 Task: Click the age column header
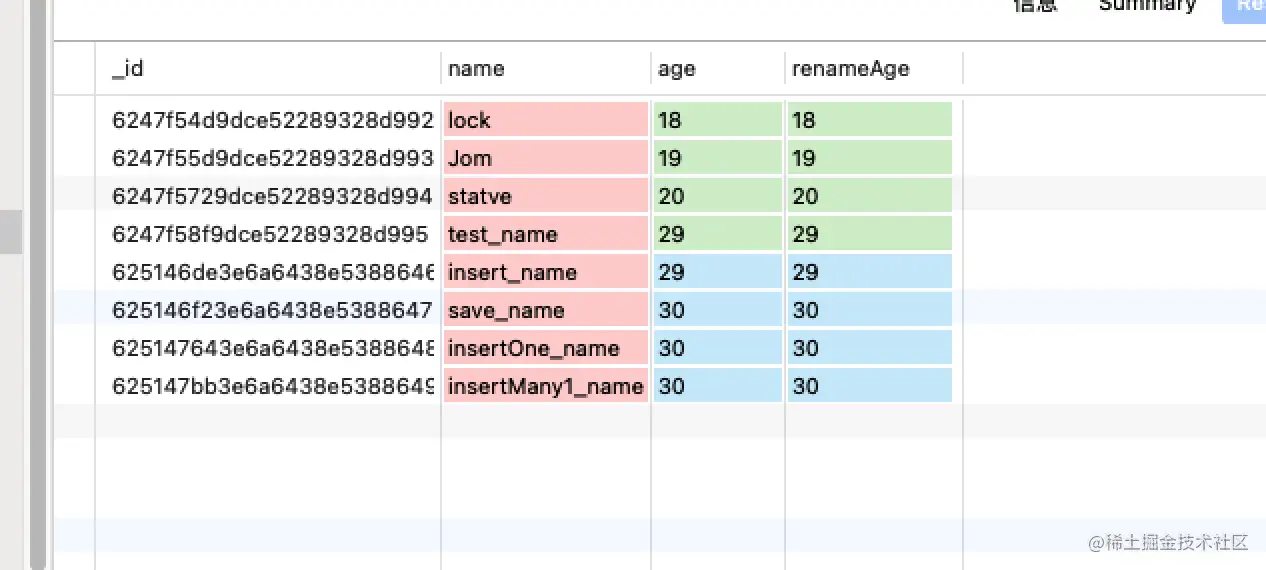coord(718,69)
